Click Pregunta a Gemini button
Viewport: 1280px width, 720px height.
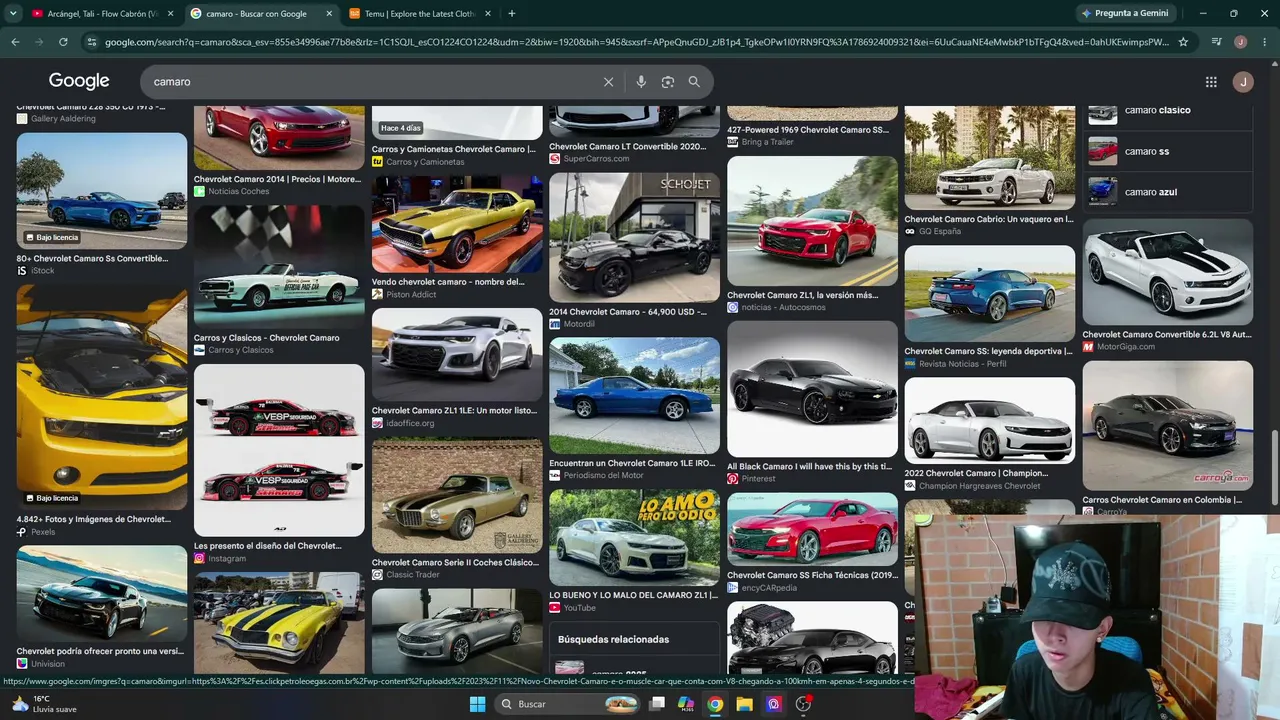coord(1124,14)
